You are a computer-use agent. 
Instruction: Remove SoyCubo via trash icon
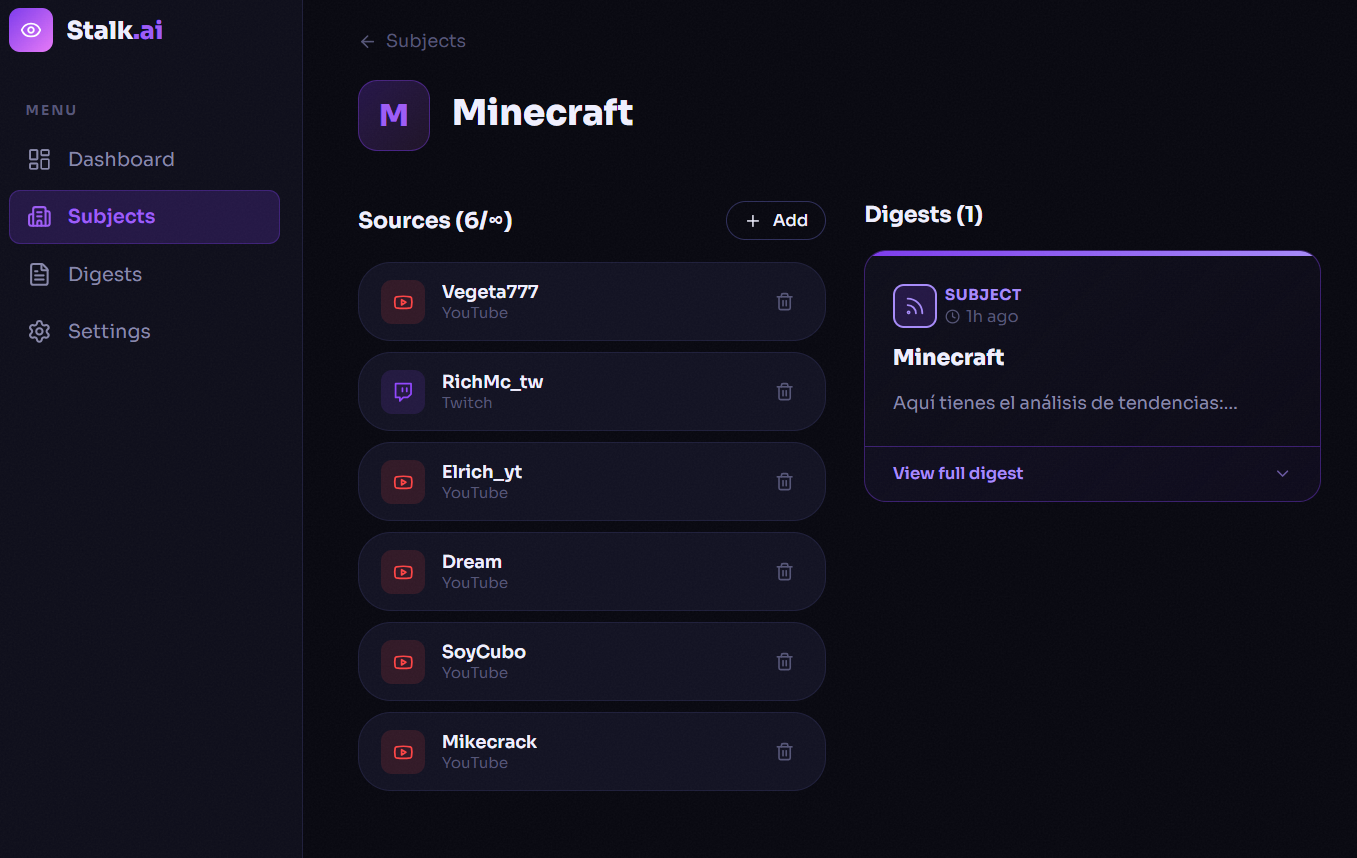[785, 662]
